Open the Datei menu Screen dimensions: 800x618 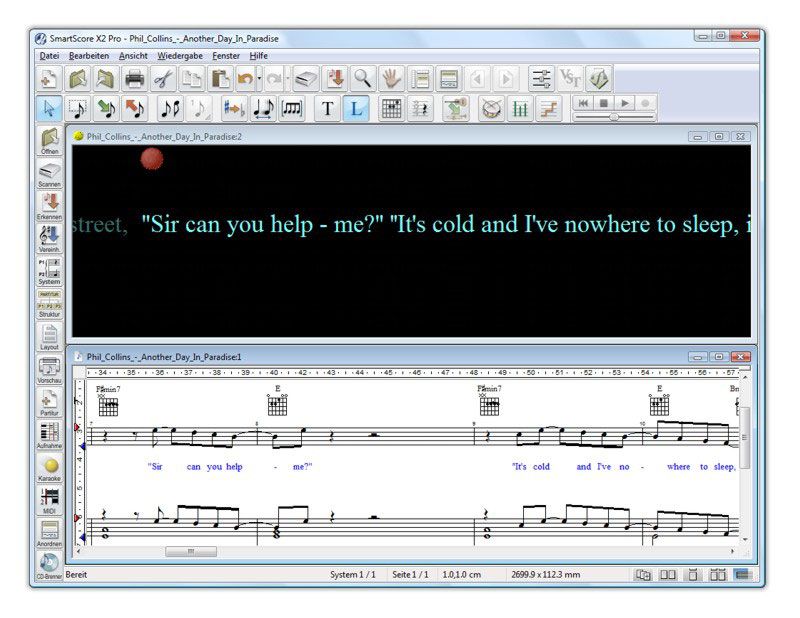coord(49,56)
